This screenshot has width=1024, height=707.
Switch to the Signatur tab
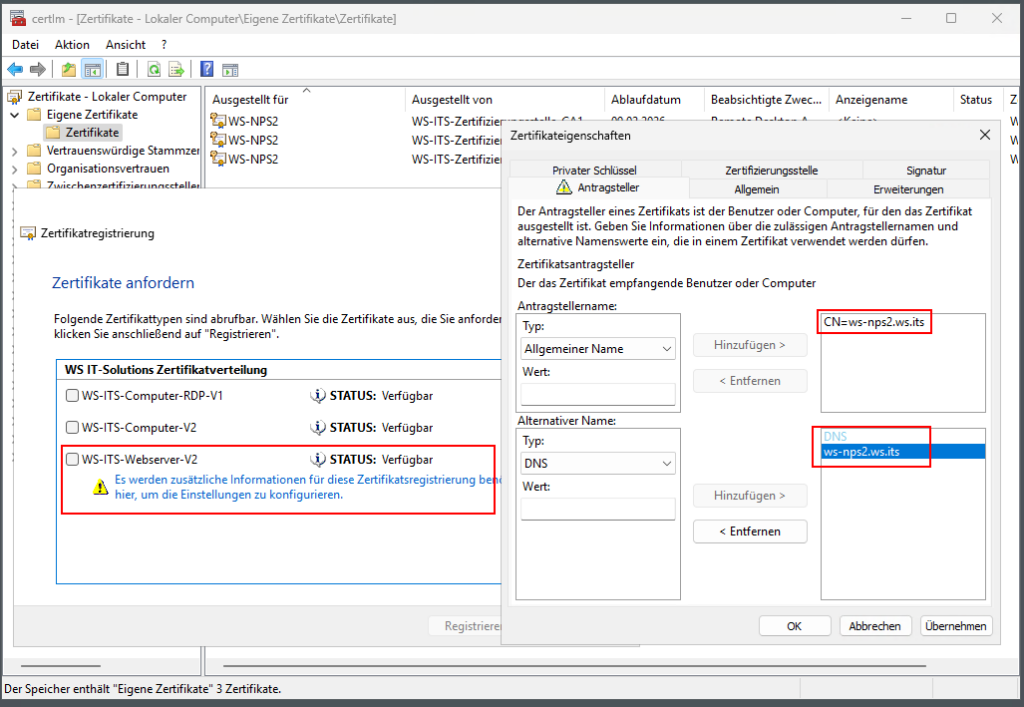coord(925,170)
